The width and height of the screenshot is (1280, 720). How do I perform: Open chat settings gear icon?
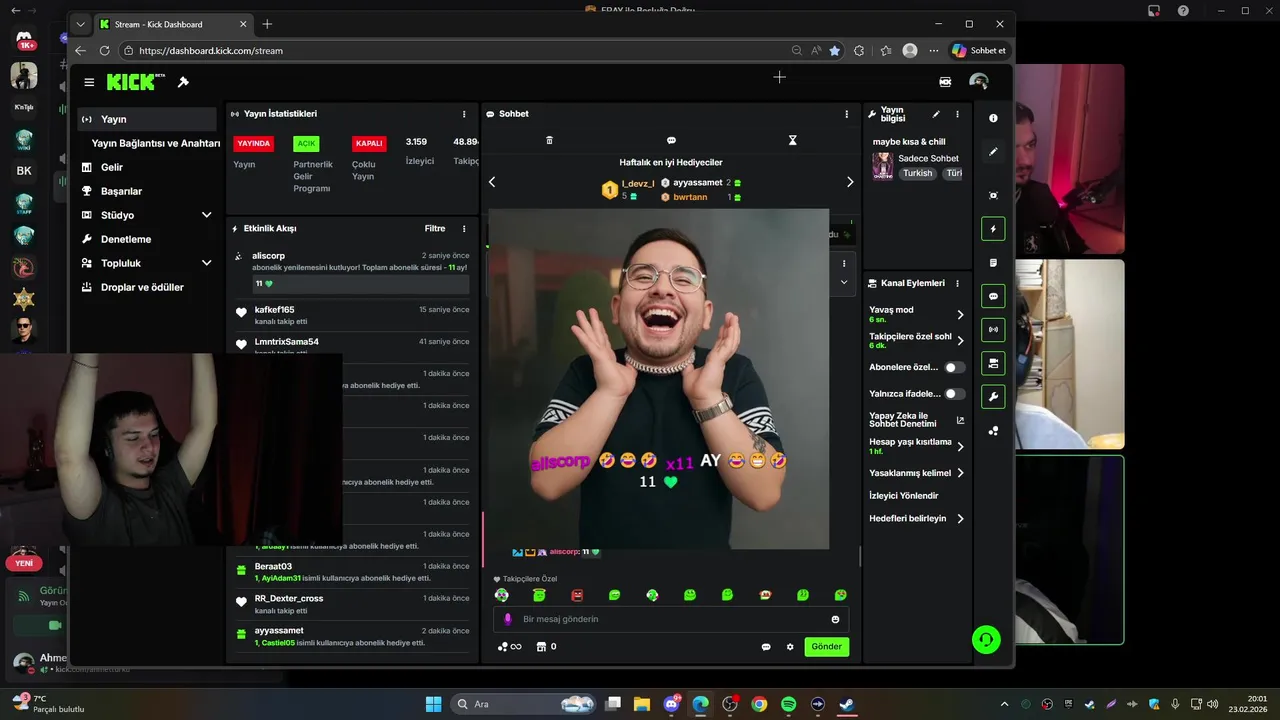pyautogui.click(x=790, y=647)
